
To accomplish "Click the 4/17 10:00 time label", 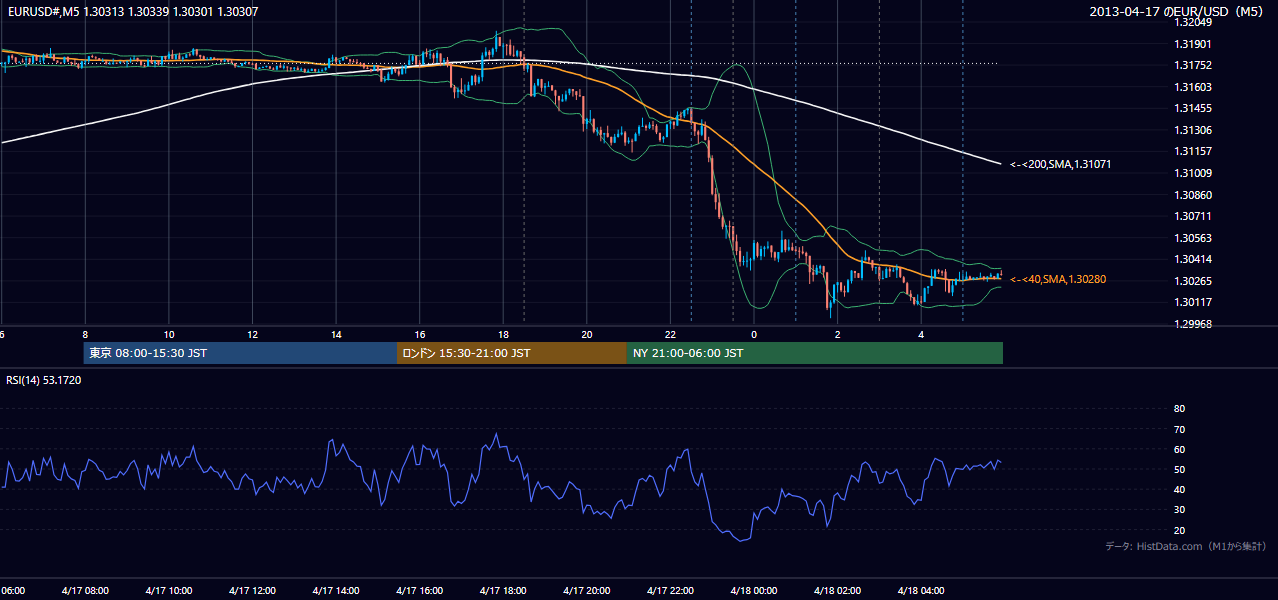I will (x=168, y=590).
